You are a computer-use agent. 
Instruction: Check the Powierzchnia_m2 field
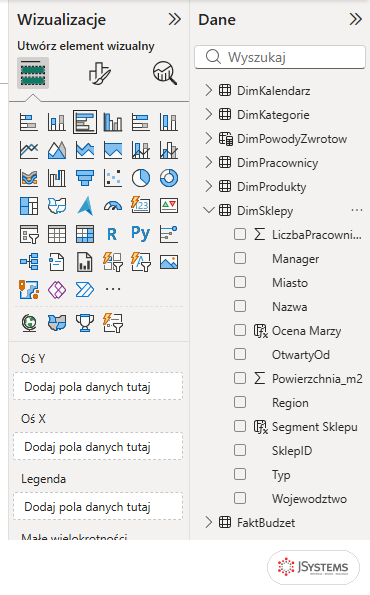point(240,378)
